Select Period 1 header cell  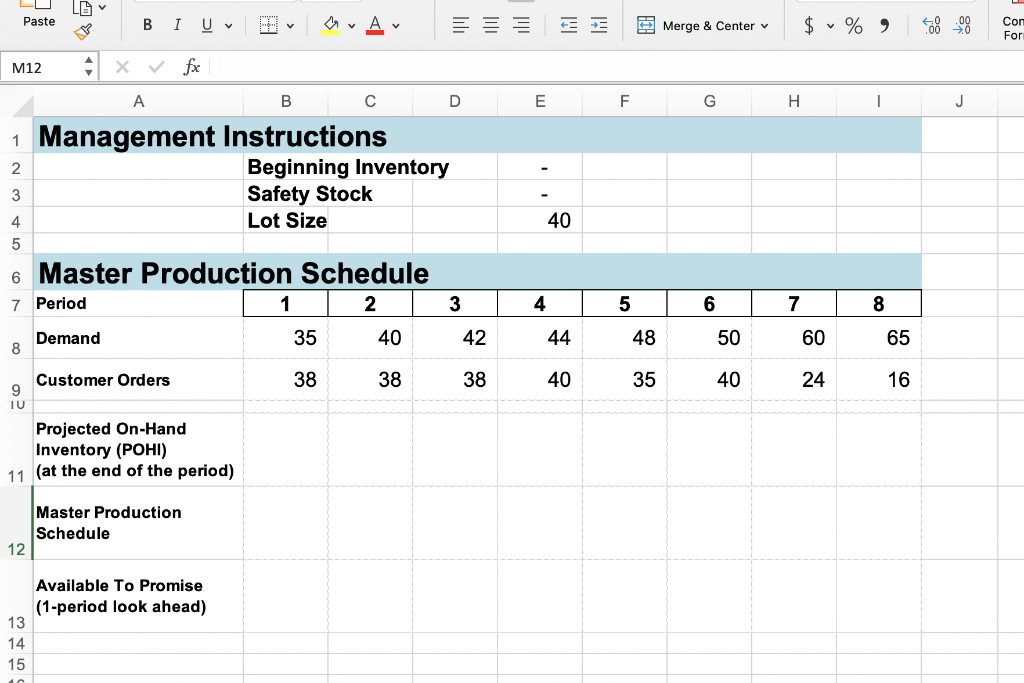pyautogui.click(x=285, y=304)
